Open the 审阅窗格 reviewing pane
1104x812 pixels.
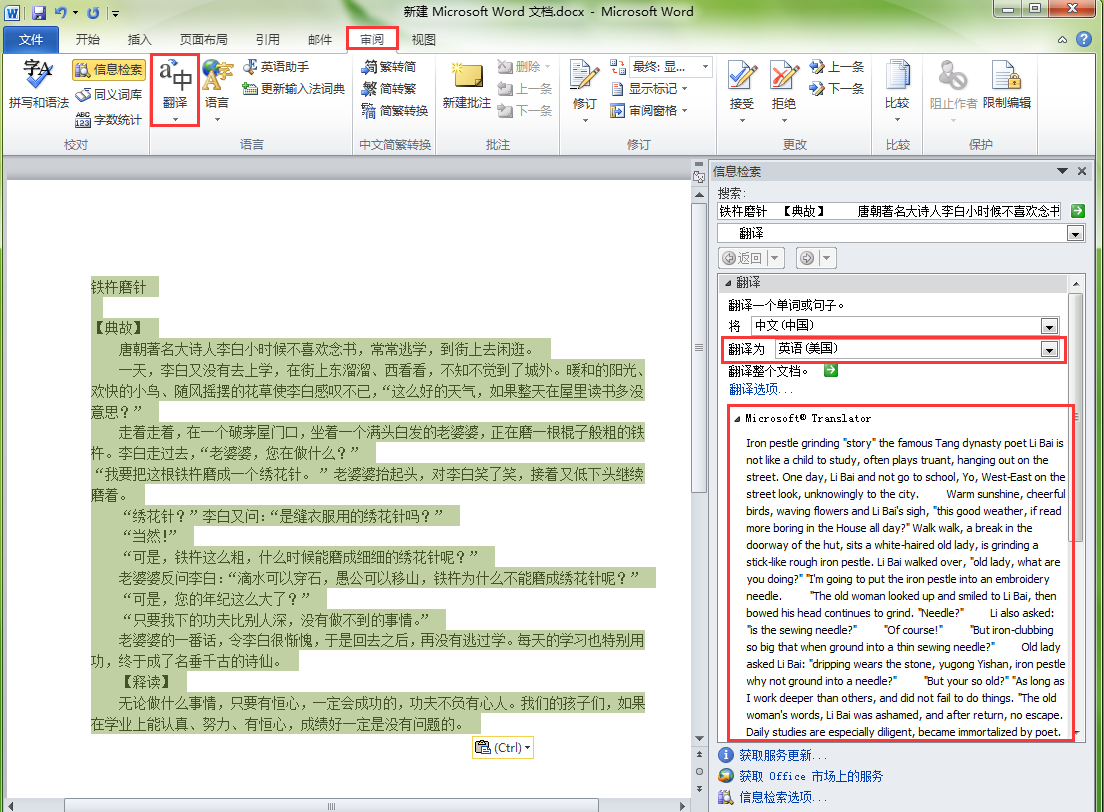(648, 111)
